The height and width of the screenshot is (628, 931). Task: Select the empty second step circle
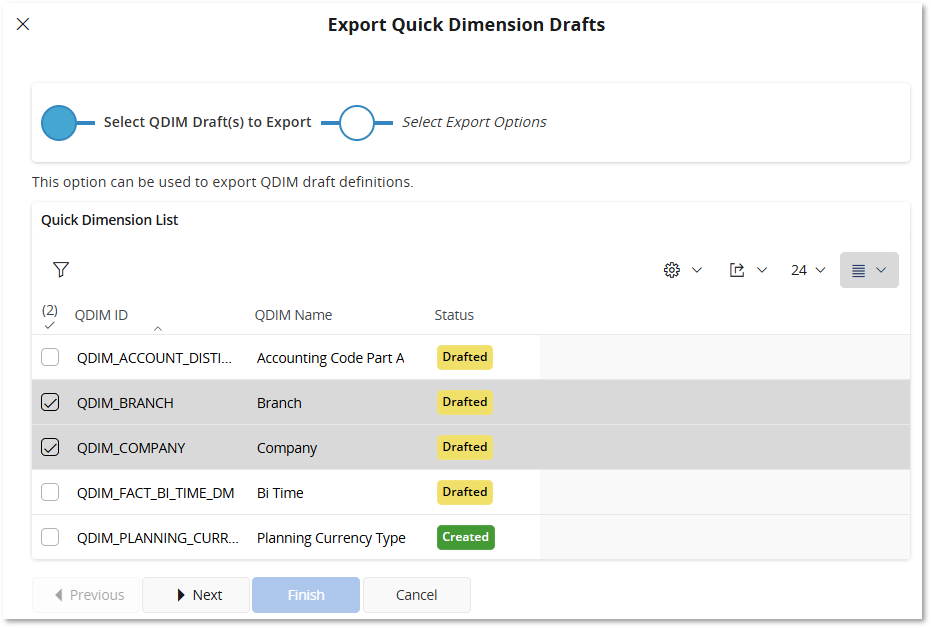(x=356, y=123)
